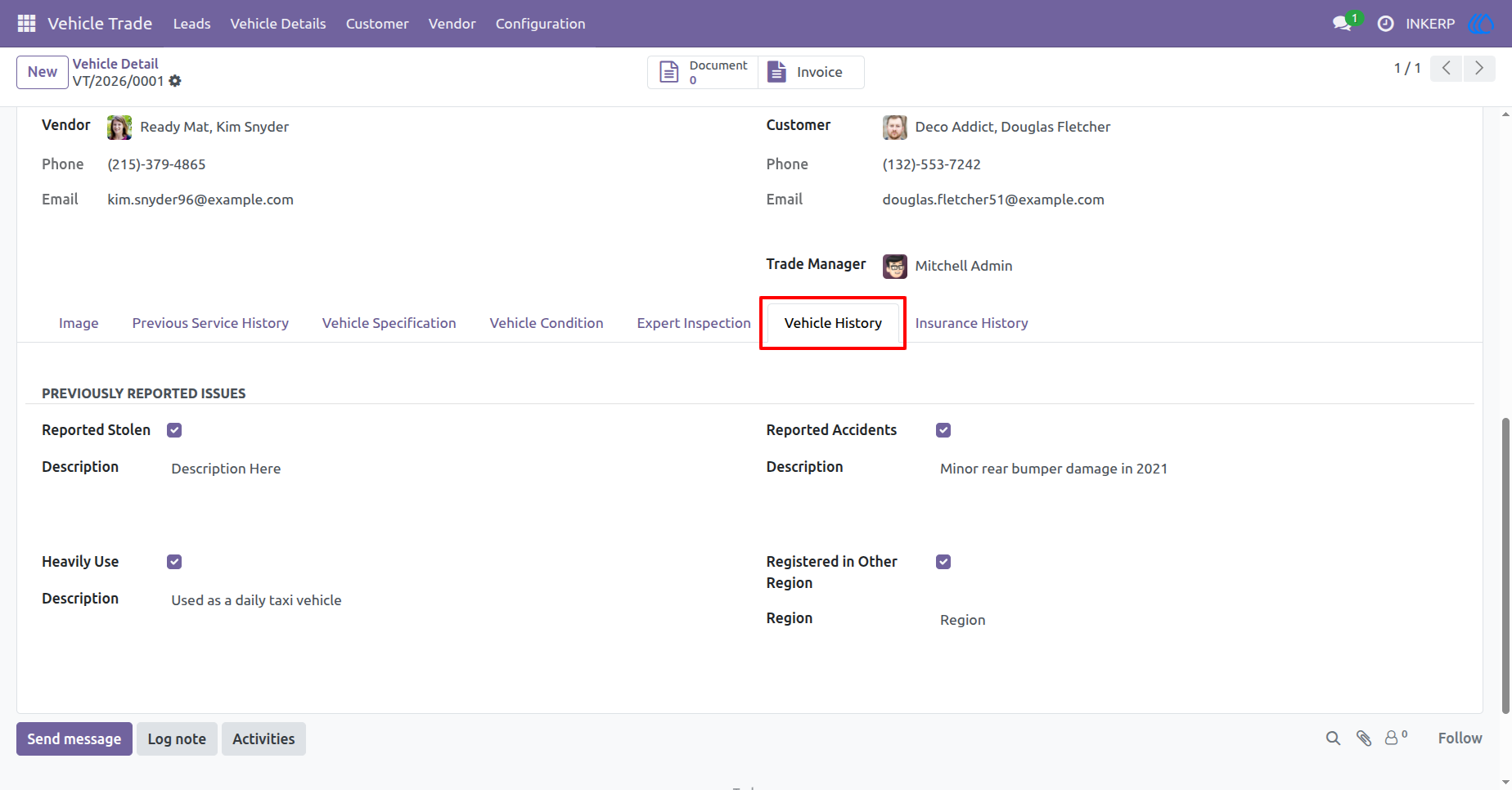Go to next record arrow
This screenshot has width=1512, height=790.
coord(1479,68)
